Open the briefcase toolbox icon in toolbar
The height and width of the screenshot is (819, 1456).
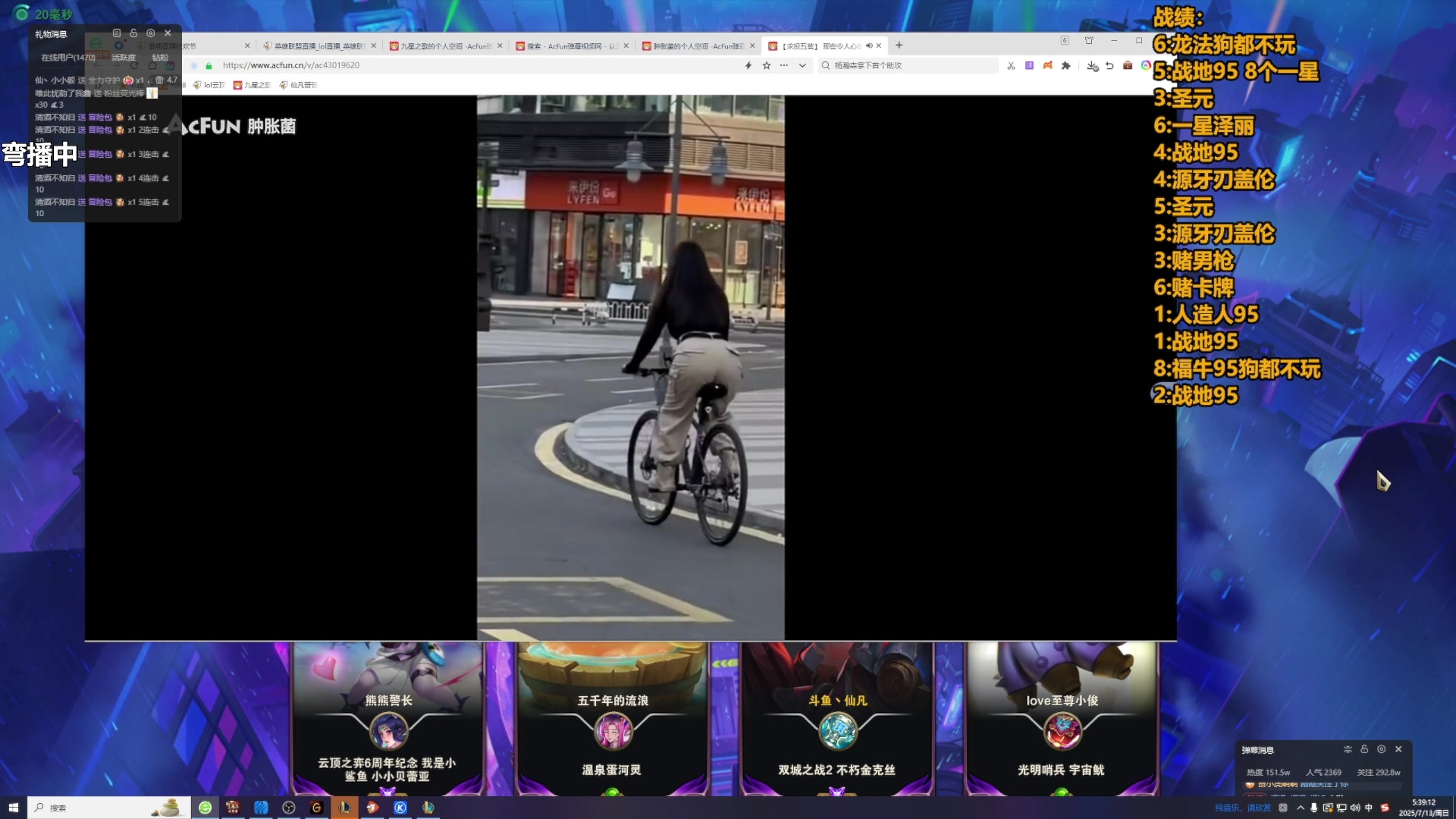coord(1128,66)
